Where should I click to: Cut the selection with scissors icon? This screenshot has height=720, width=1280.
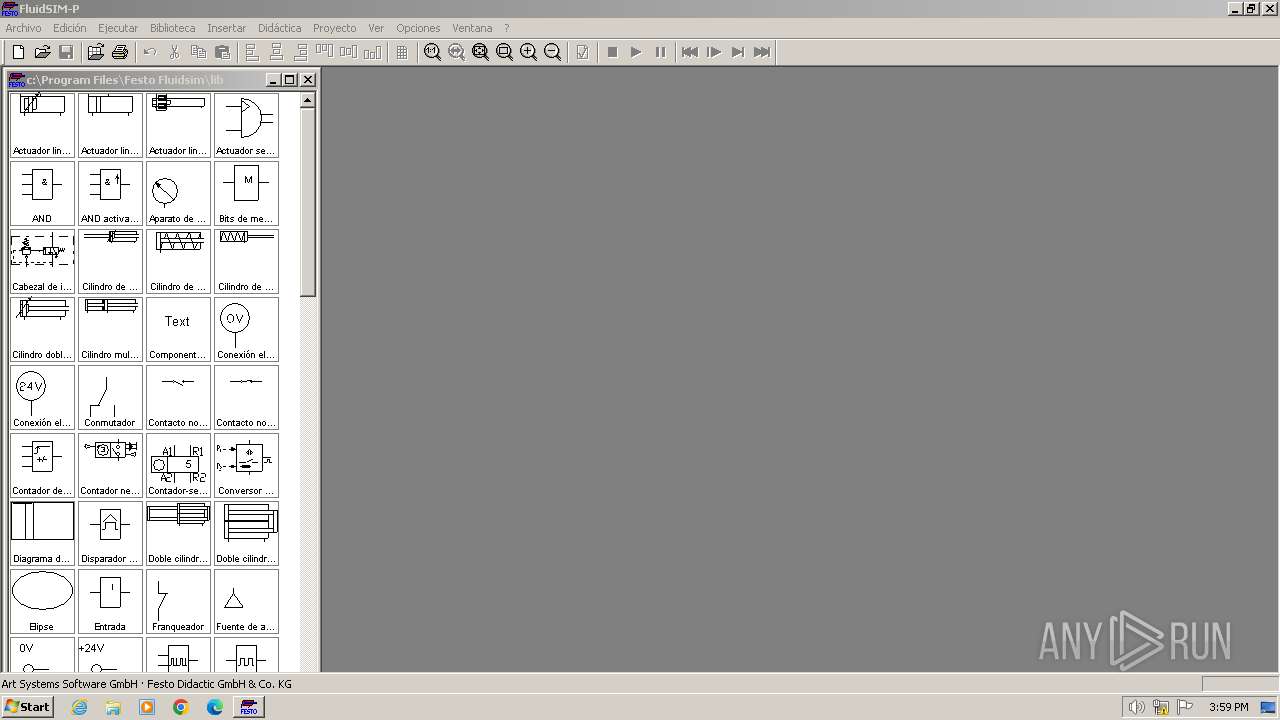174,52
